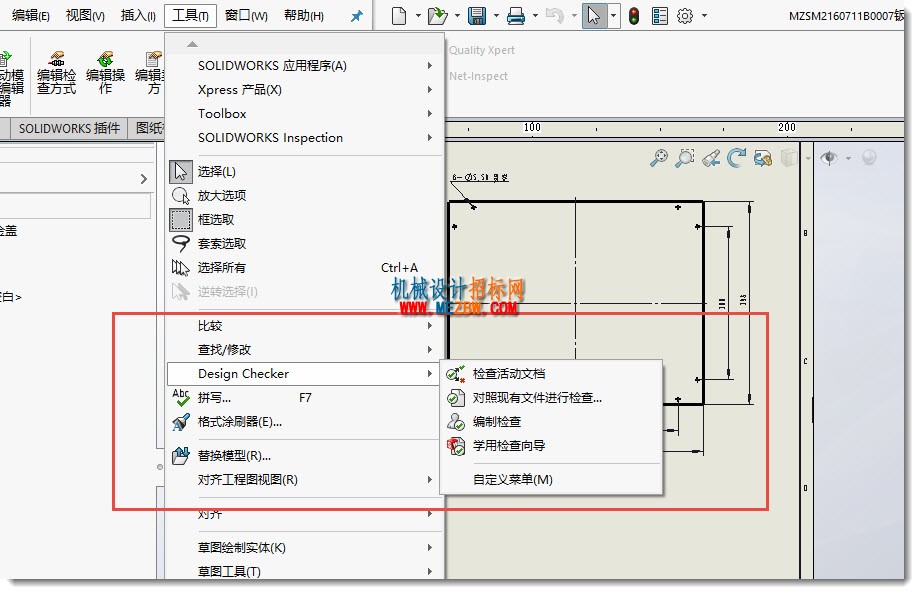Open the 视图(V) menu
This screenshot has width=919, height=594.
click(x=85, y=16)
